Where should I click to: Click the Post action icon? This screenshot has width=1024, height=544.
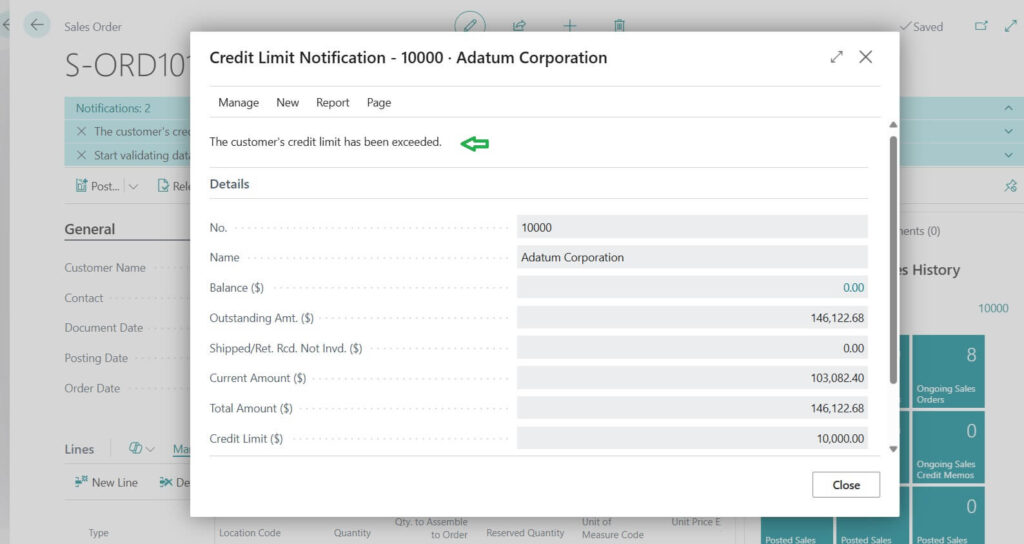[x=81, y=185]
